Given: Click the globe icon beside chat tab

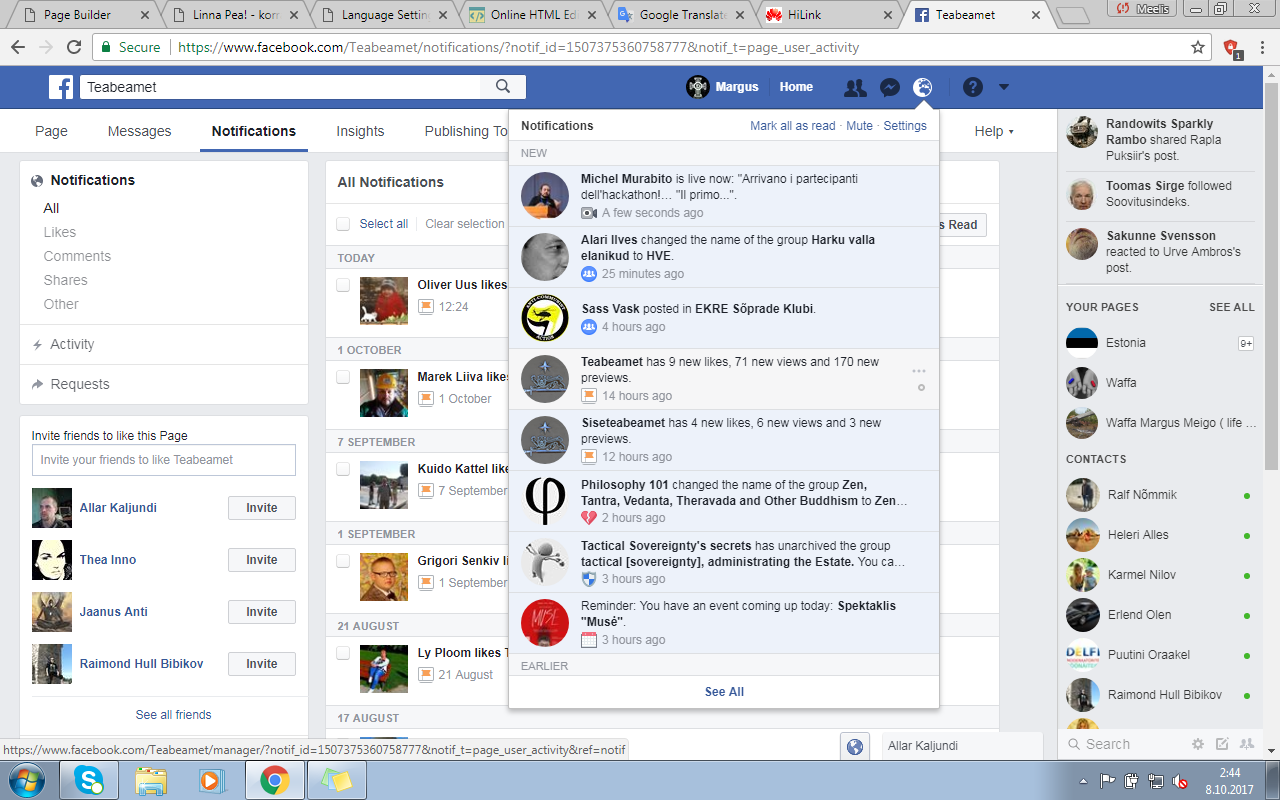Looking at the screenshot, I should point(854,746).
